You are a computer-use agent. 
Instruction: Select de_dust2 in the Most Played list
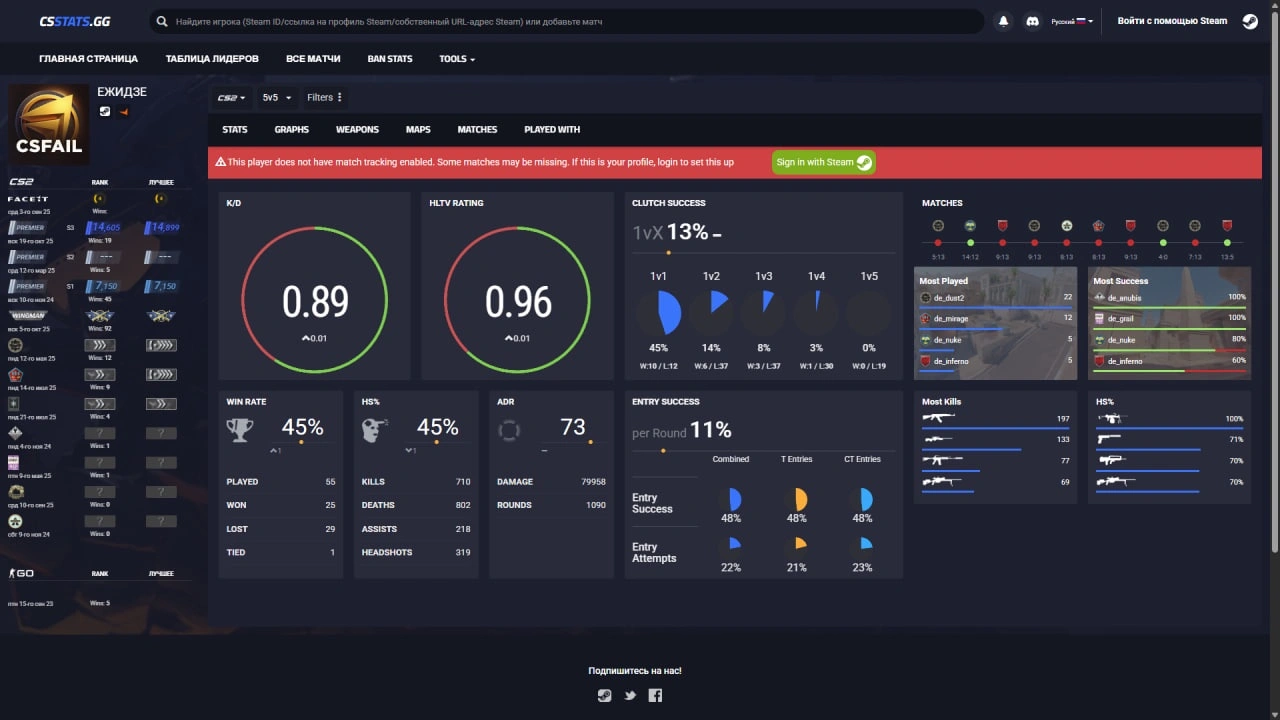pos(949,298)
